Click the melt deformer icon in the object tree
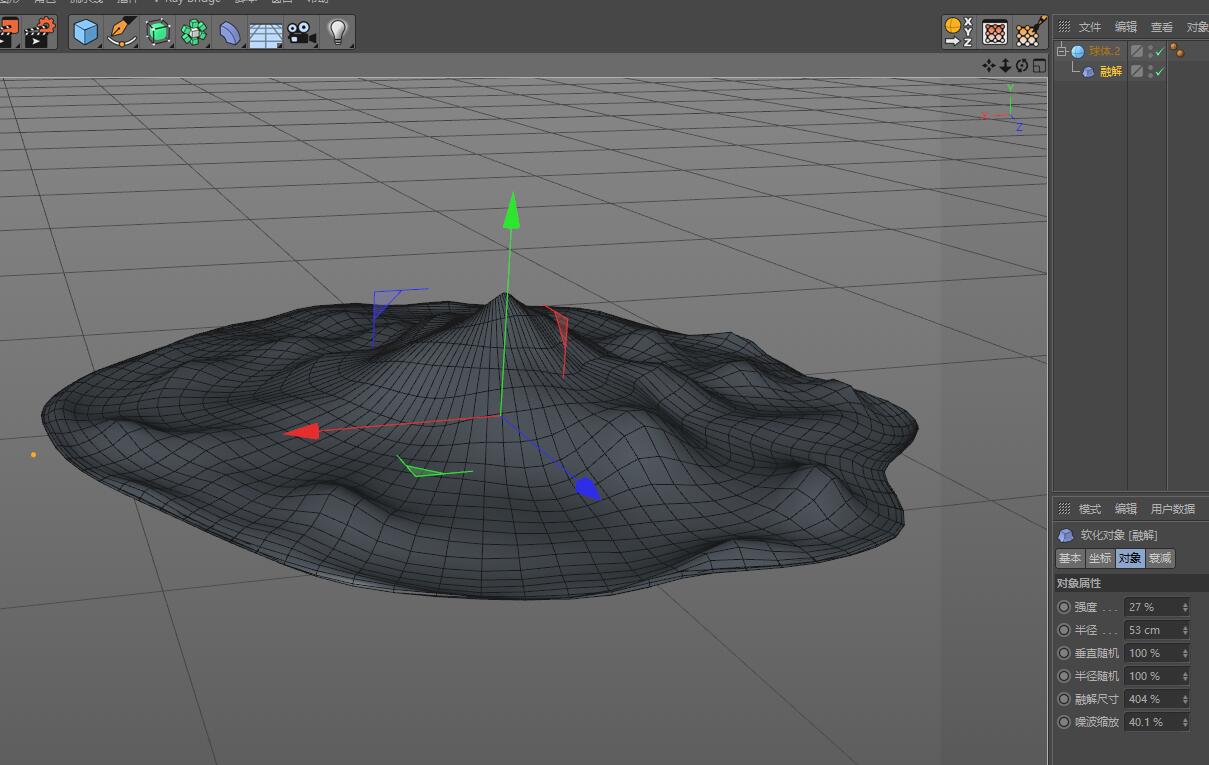This screenshot has height=765, width=1209. pyautogui.click(x=1088, y=72)
